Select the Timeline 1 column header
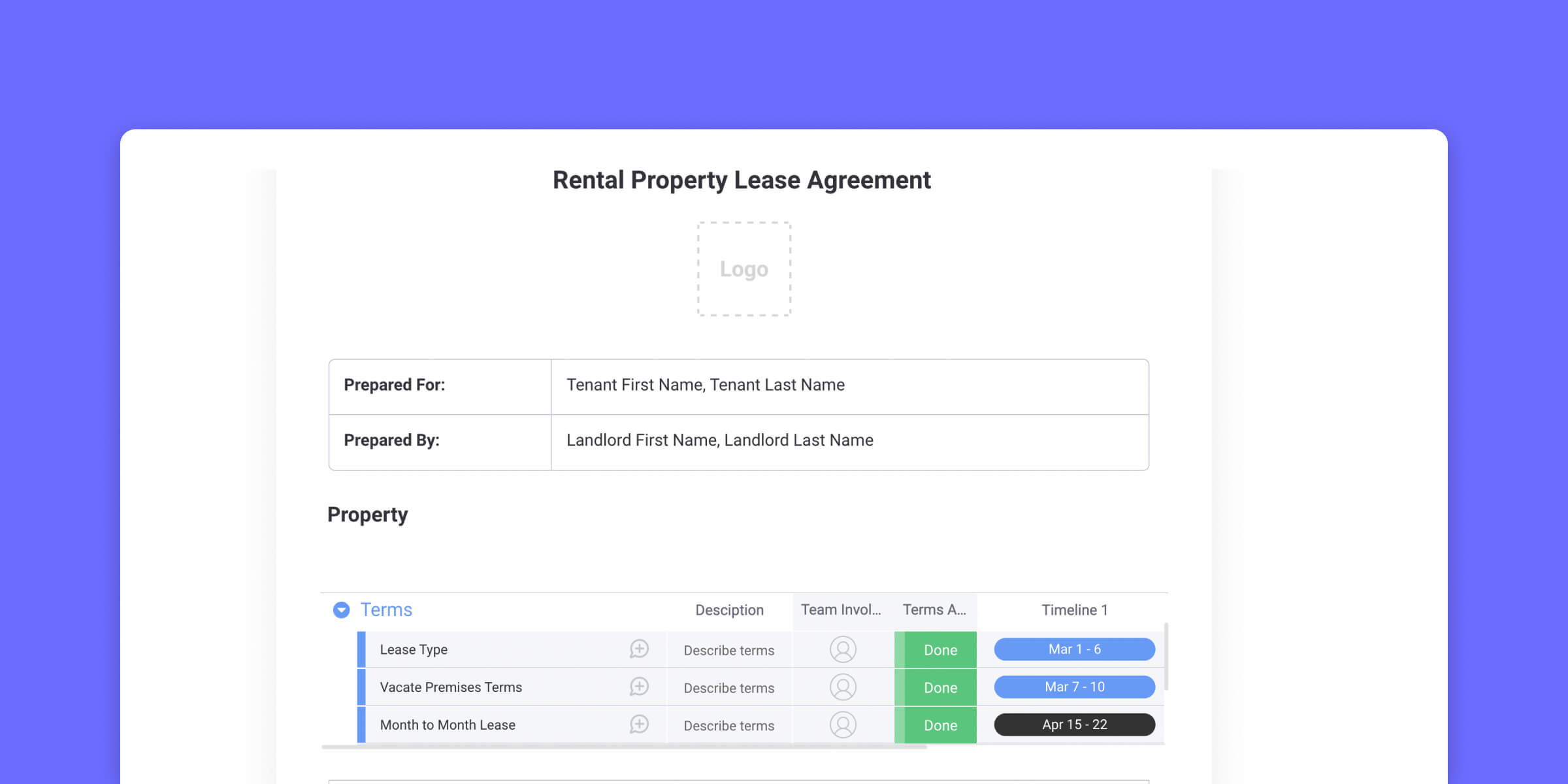The image size is (1568, 784). point(1074,610)
